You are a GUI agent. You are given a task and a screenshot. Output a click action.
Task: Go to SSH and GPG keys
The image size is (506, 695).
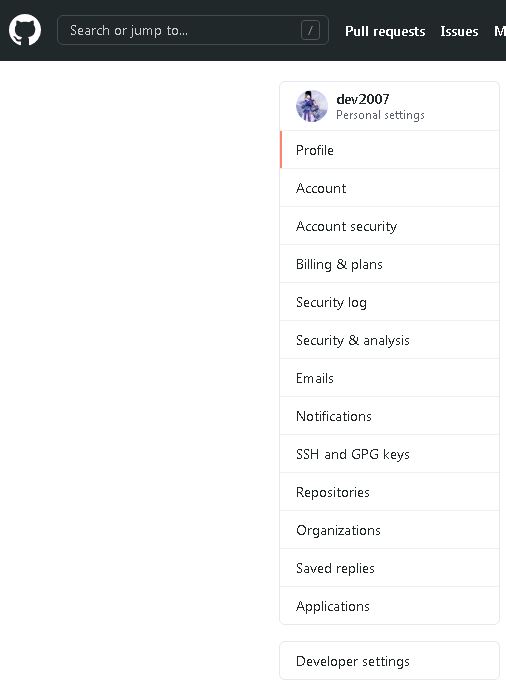389,454
